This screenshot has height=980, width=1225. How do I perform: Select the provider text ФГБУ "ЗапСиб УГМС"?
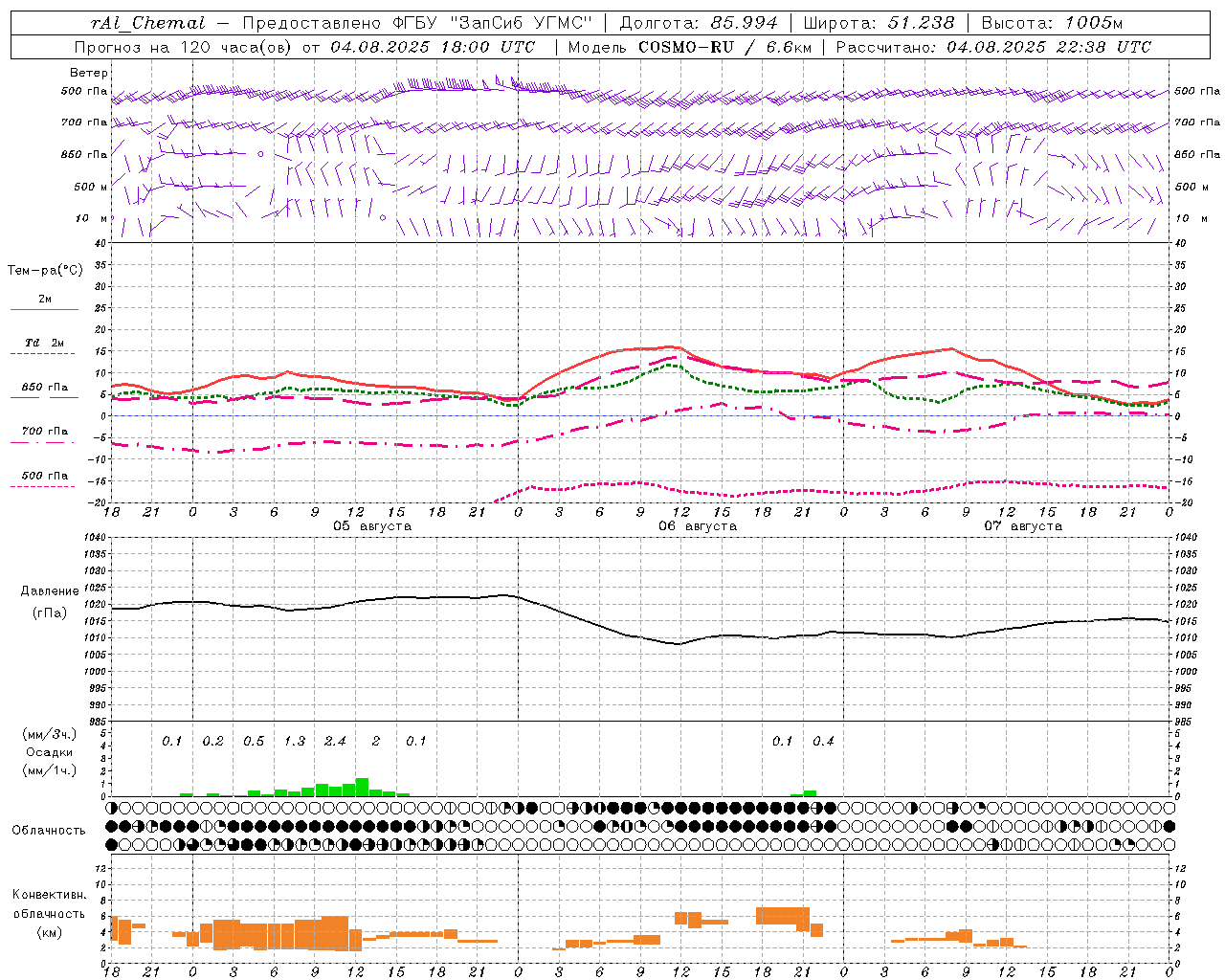(492, 24)
